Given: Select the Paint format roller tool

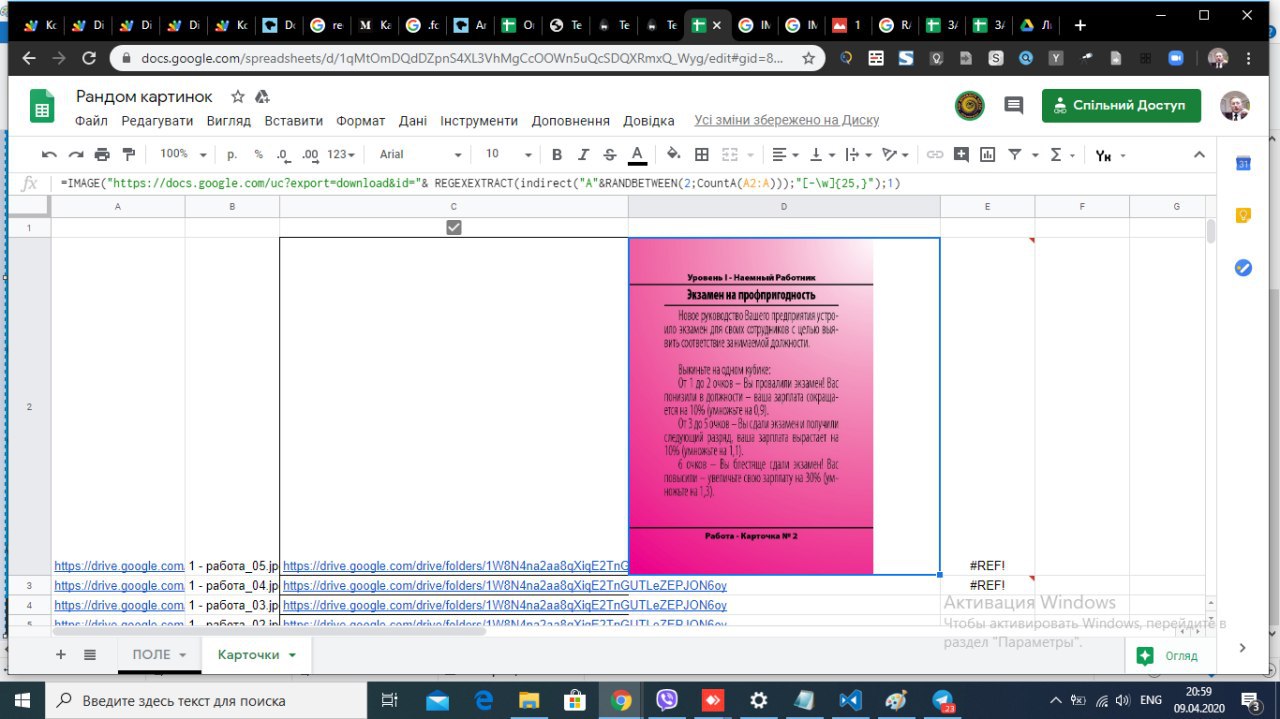Looking at the screenshot, I should (128, 154).
